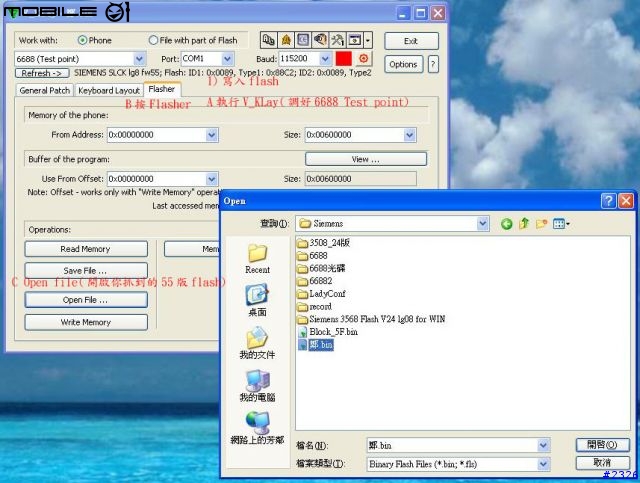The width and height of the screenshot is (640, 483).
Task: Open the Port COM1 dropdown
Action: [x=228, y=59]
